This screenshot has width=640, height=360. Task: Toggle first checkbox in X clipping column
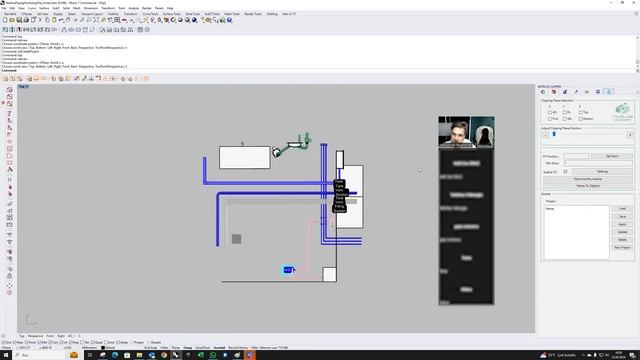(x=549, y=112)
